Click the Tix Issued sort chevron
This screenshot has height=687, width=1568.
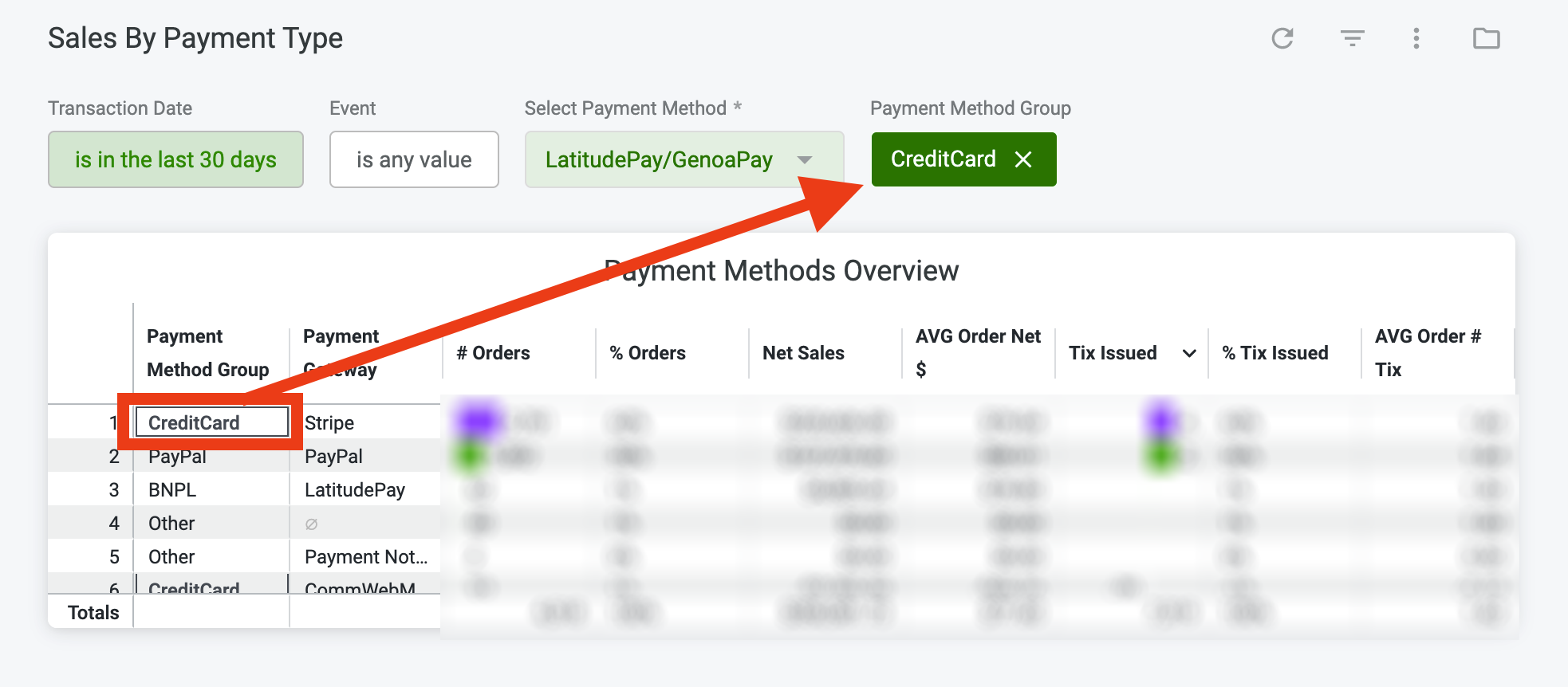click(1189, 353)
